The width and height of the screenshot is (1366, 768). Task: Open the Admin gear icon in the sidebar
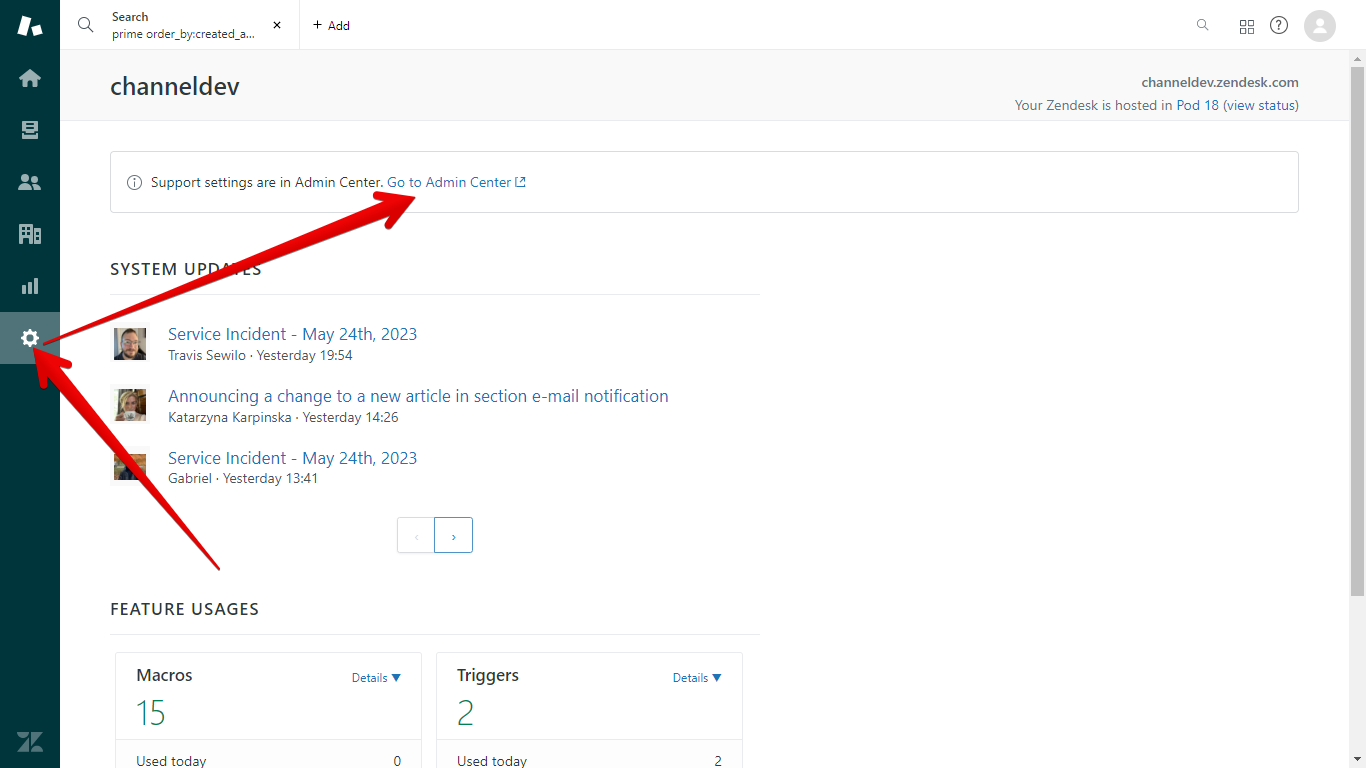[30, 338]
